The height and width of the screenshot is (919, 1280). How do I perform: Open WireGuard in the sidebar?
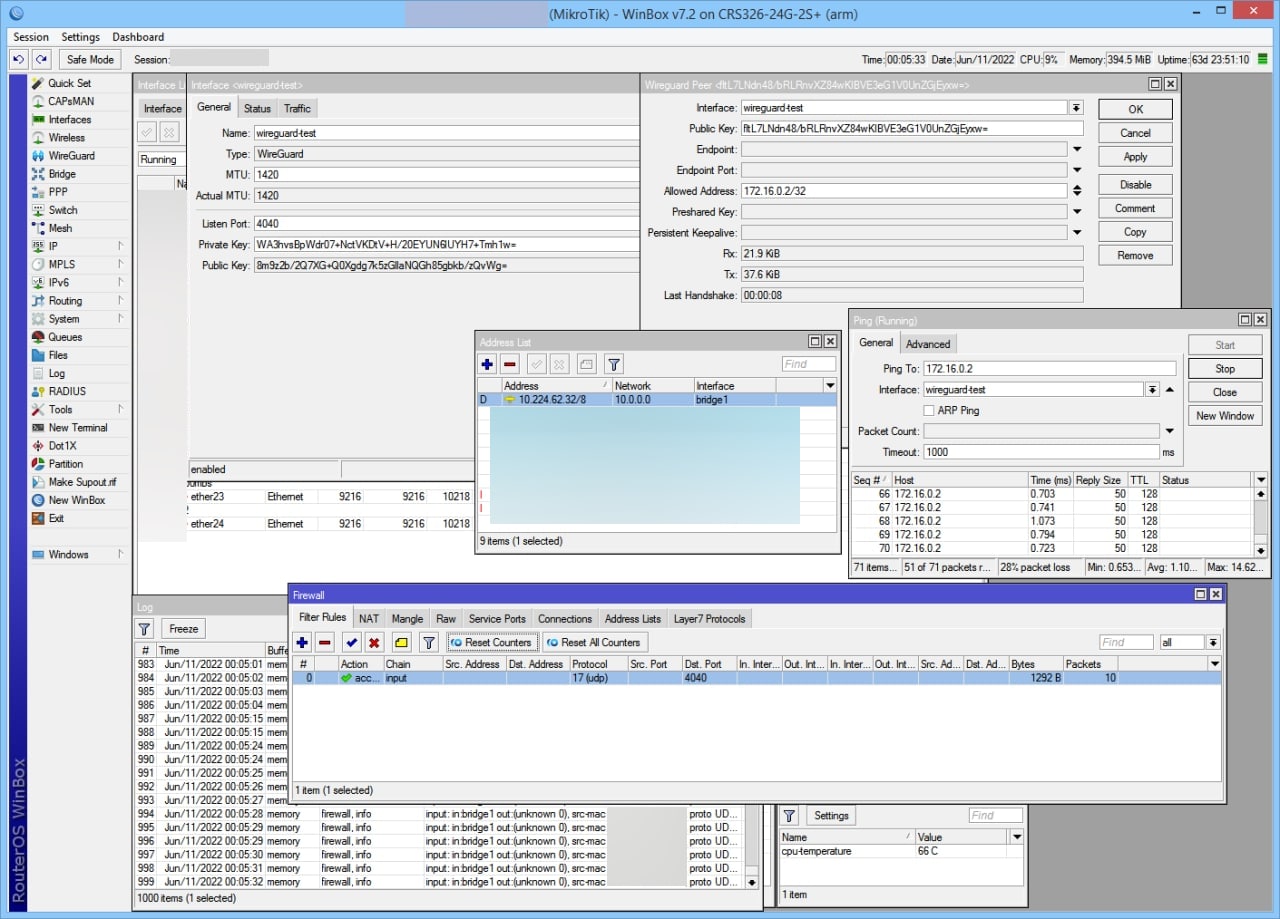point(71,156)
